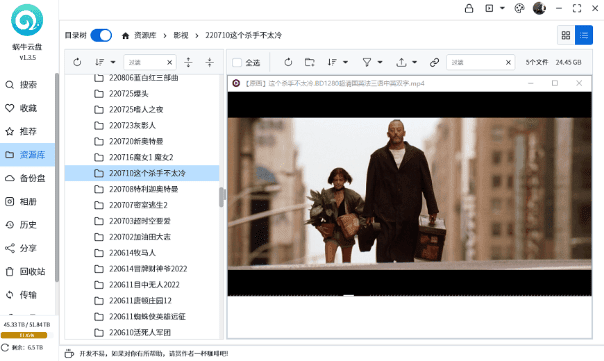This screenshot has height=361, width=604.
Task: Click the move-to-folder icon
Action: (310, 62)
